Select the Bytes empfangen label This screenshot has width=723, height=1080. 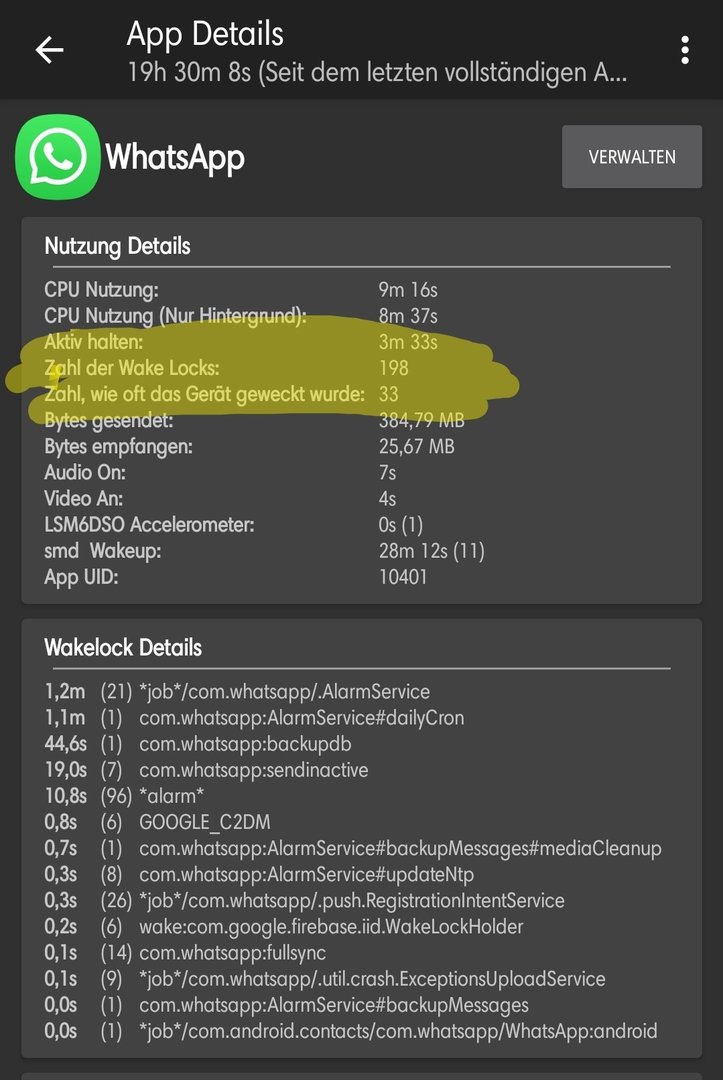[x=118, y=446]
